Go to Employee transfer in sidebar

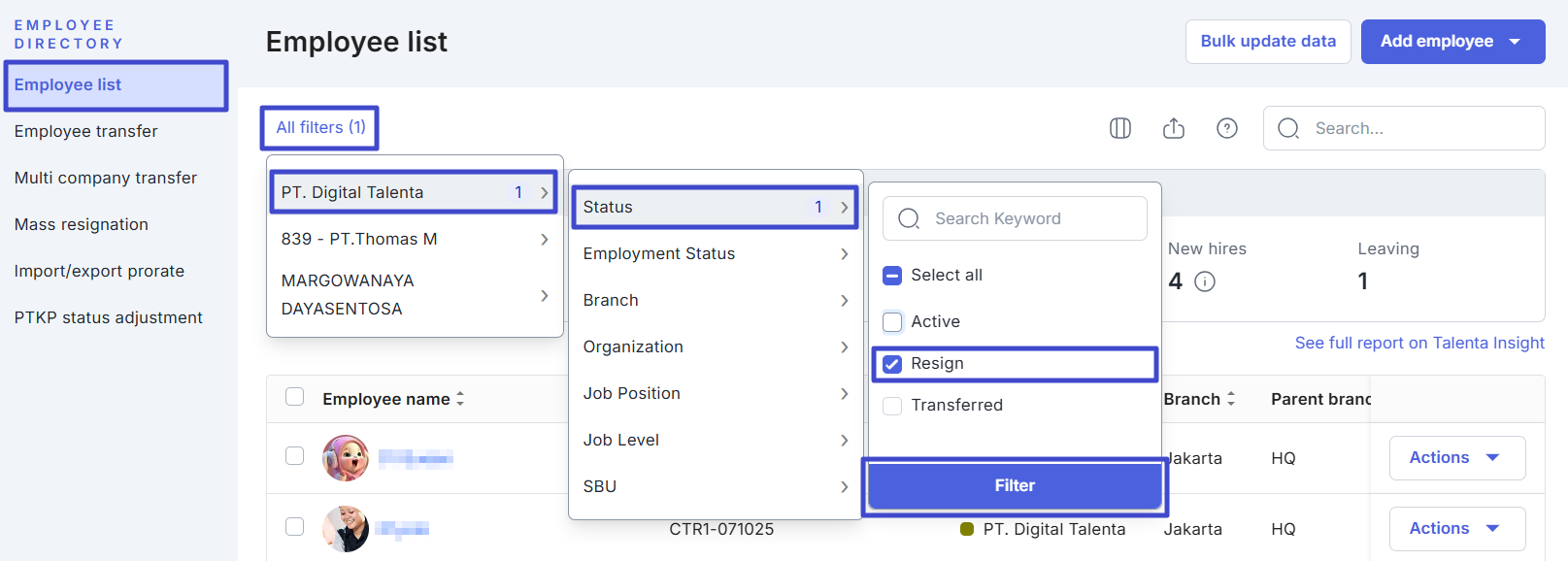[86, 131]
